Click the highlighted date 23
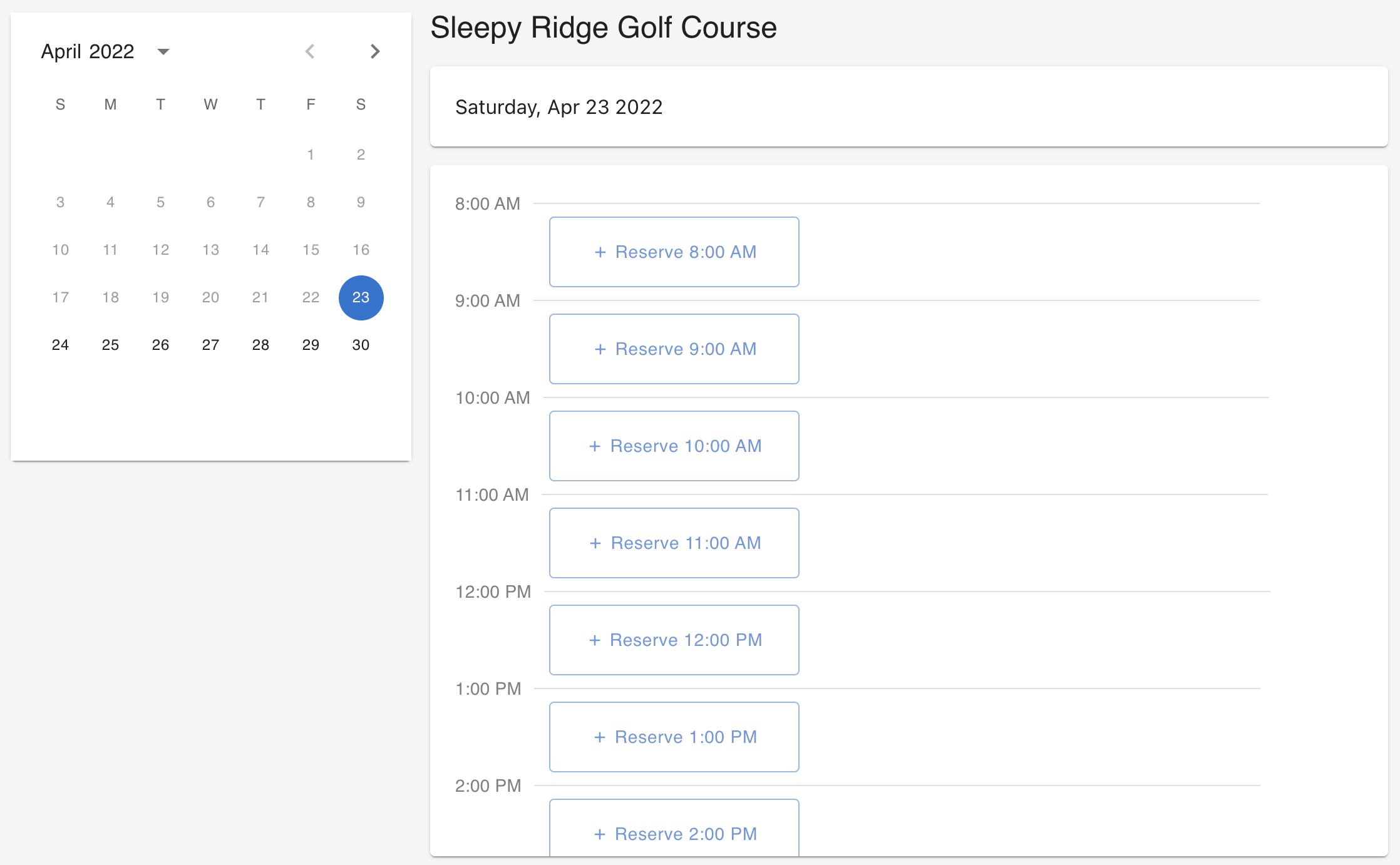The height and width of the screenshot is (865, 1400). pos(361,297)
